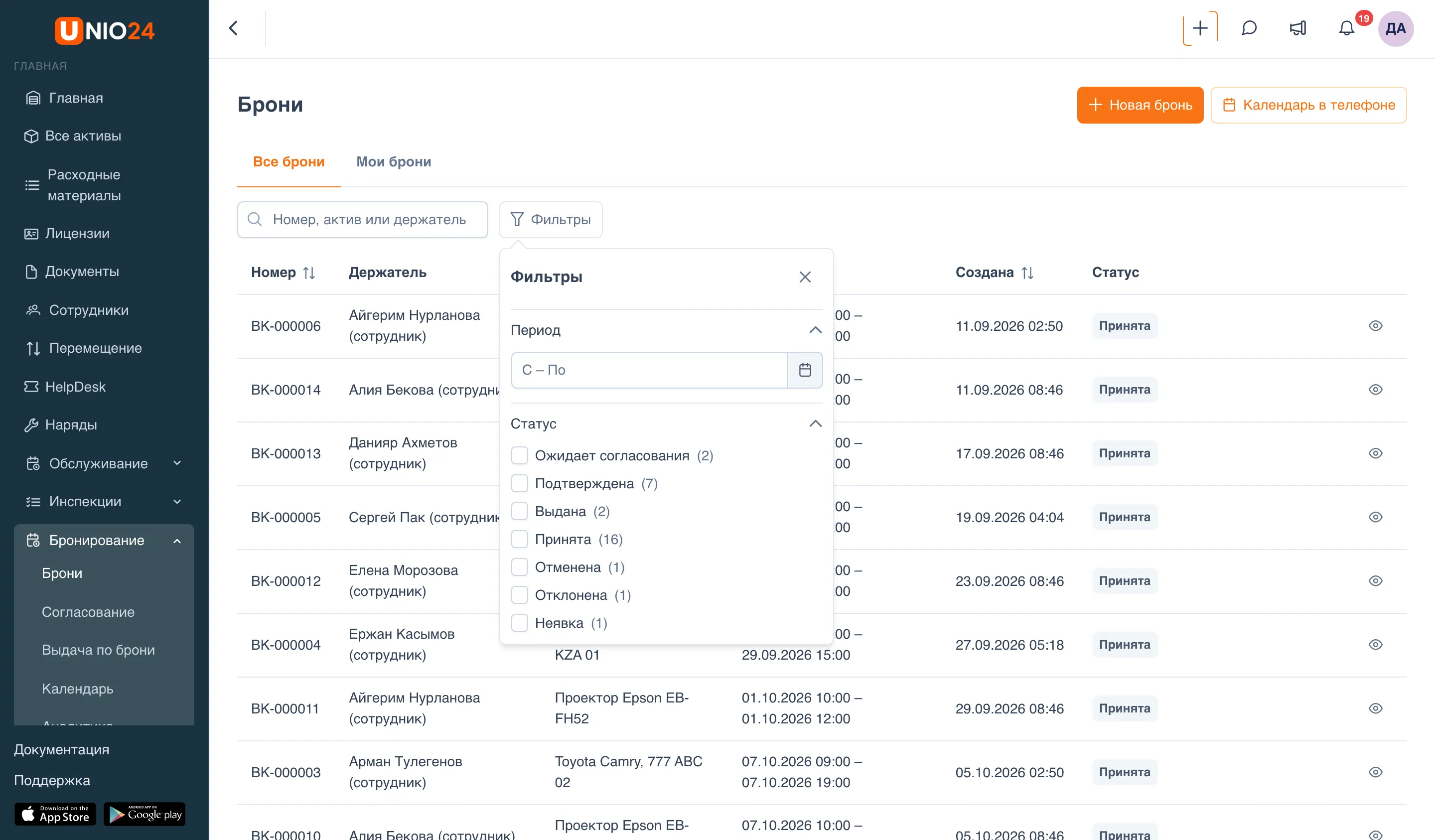The height and width of the screenshot is (840, 1435).
Task: View booking BK-000011 with eye icon
Action: [1375, 708]
